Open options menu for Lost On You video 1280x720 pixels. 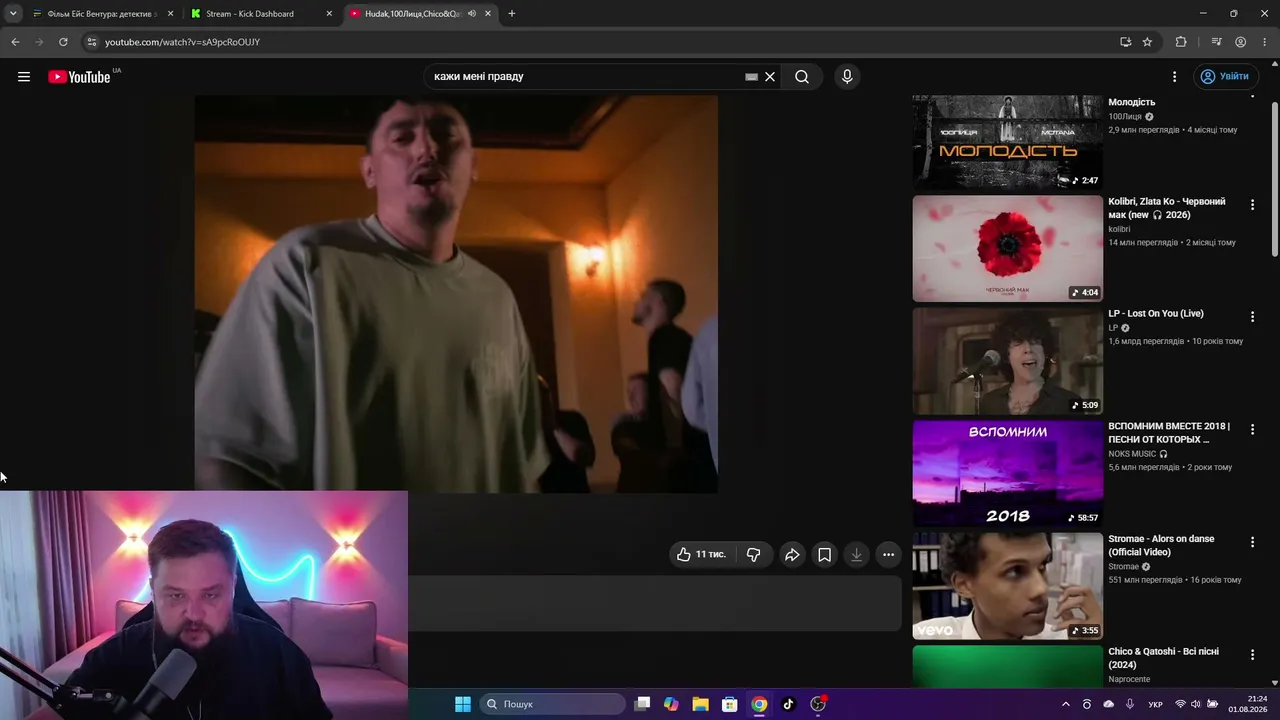tap(1252, 317)
